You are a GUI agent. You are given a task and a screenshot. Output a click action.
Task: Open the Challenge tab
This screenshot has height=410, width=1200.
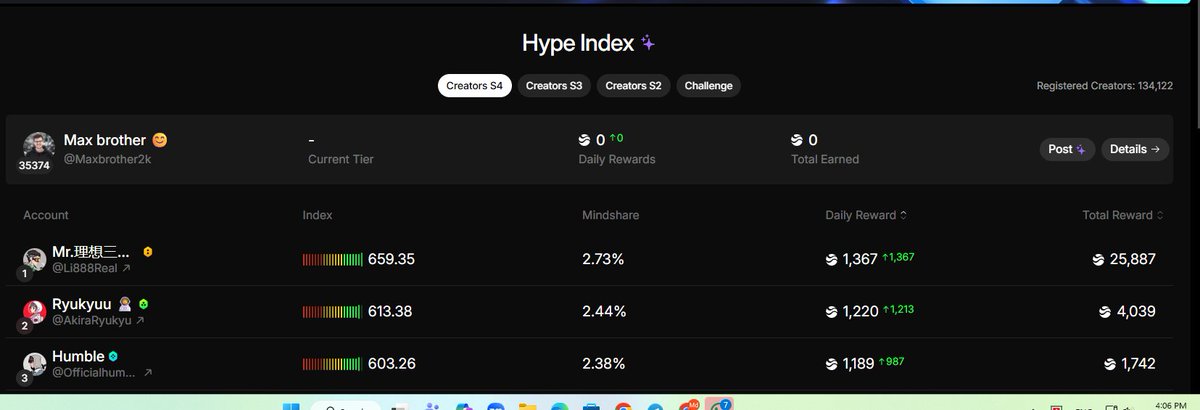pyautogui.click(x=709, y=86)
